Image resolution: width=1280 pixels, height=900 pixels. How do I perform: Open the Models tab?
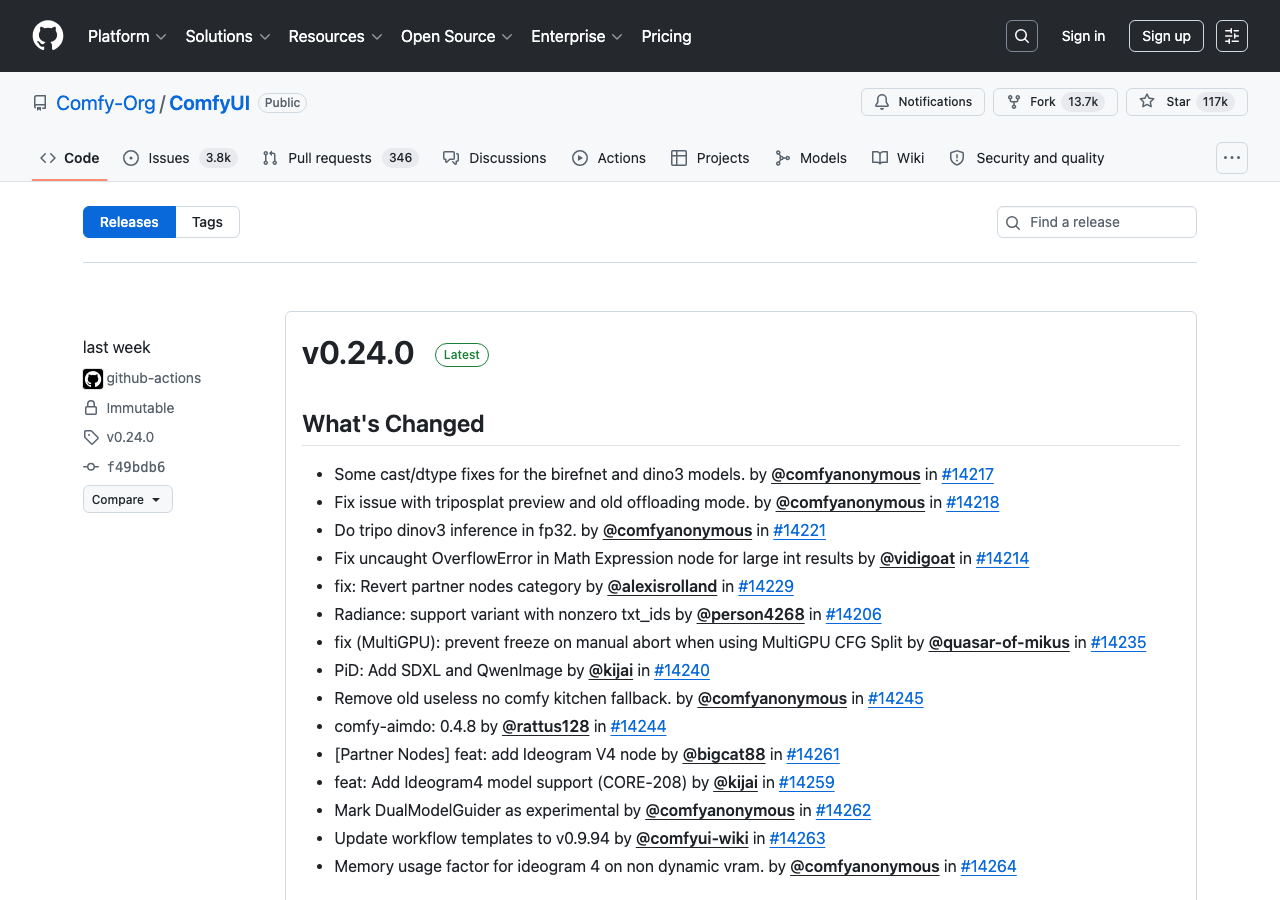pos(811,158)
